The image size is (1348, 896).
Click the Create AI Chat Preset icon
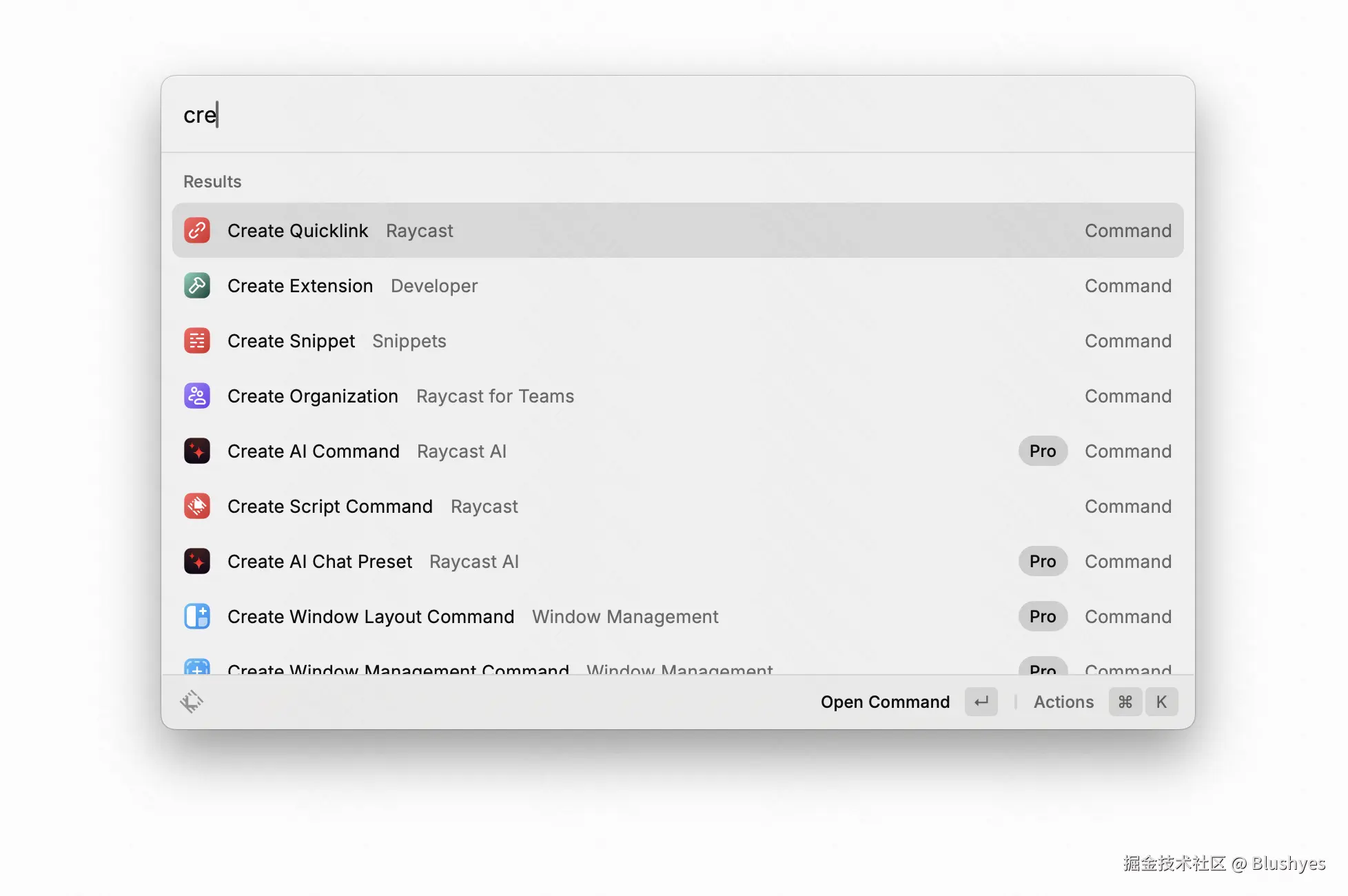pos(197,561)
